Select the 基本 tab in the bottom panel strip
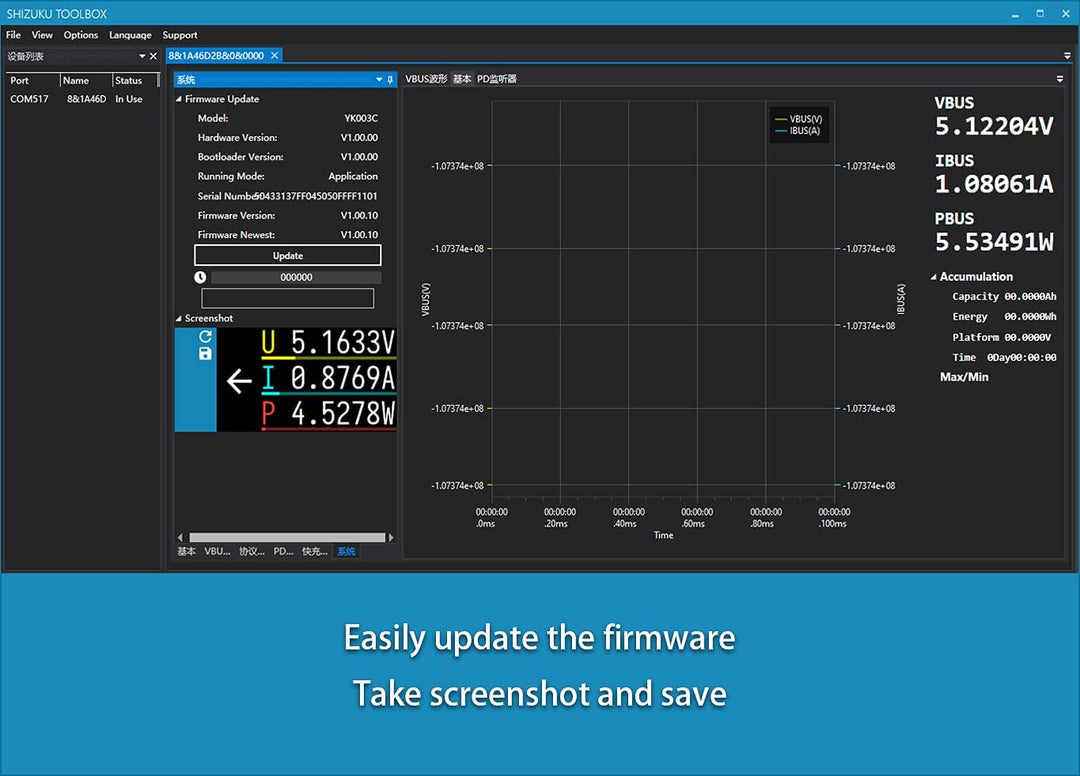The width and height of the screenshot is (1080, 776). [x=187, y=552]
